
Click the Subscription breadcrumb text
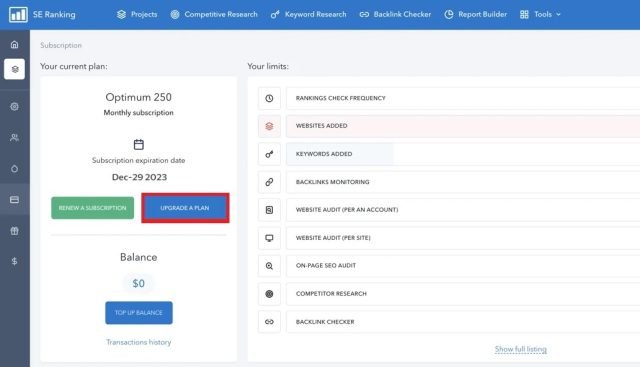(61, 45)
